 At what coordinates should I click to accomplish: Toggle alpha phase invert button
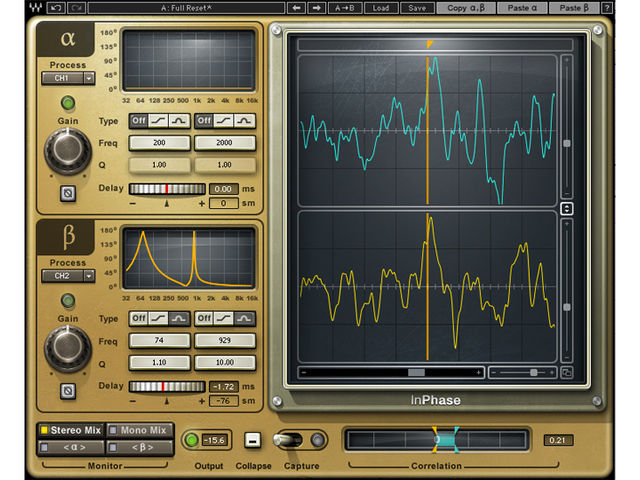tap(68, 193)
